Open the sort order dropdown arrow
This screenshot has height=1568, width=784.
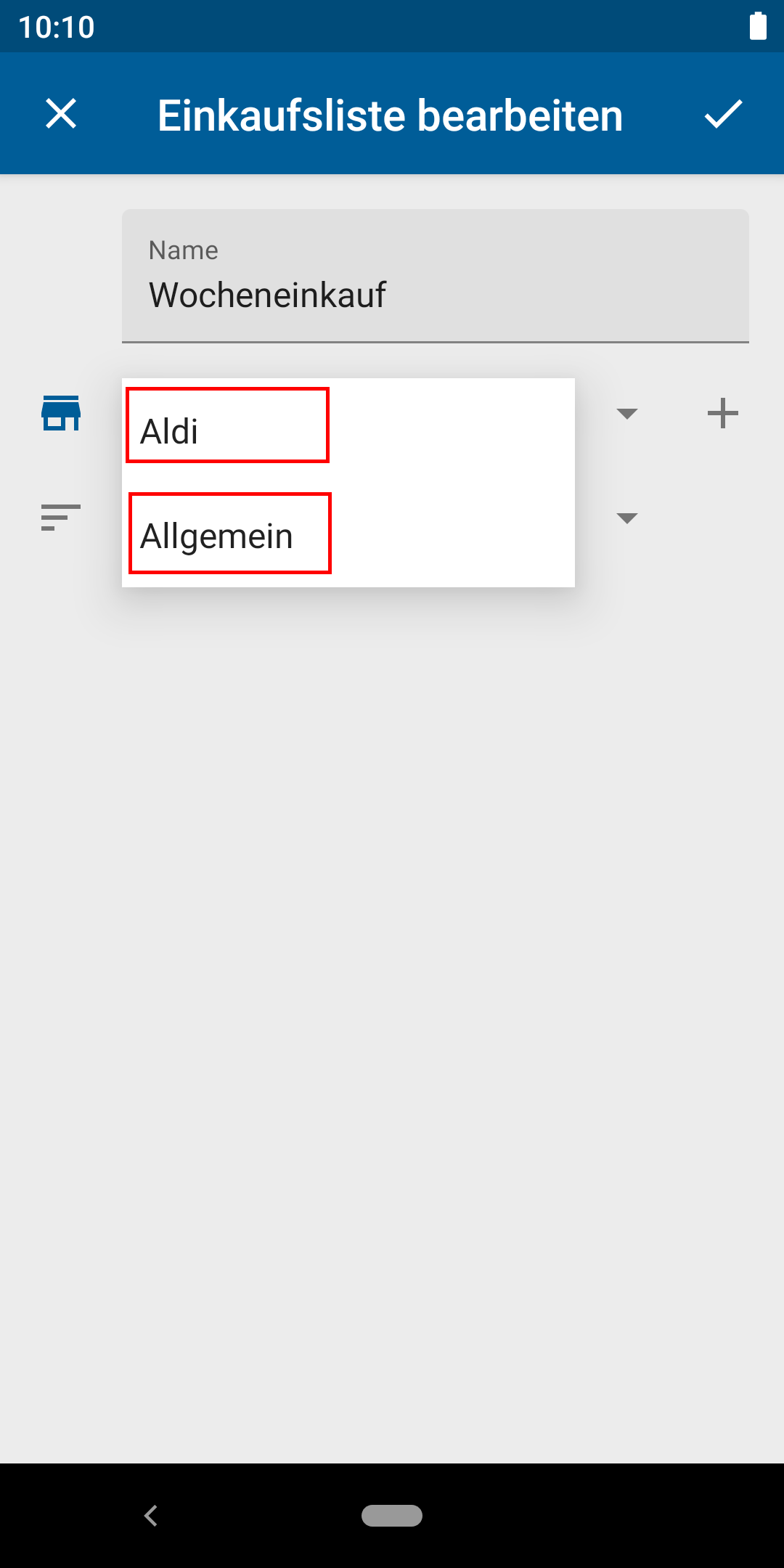(626, 518)
